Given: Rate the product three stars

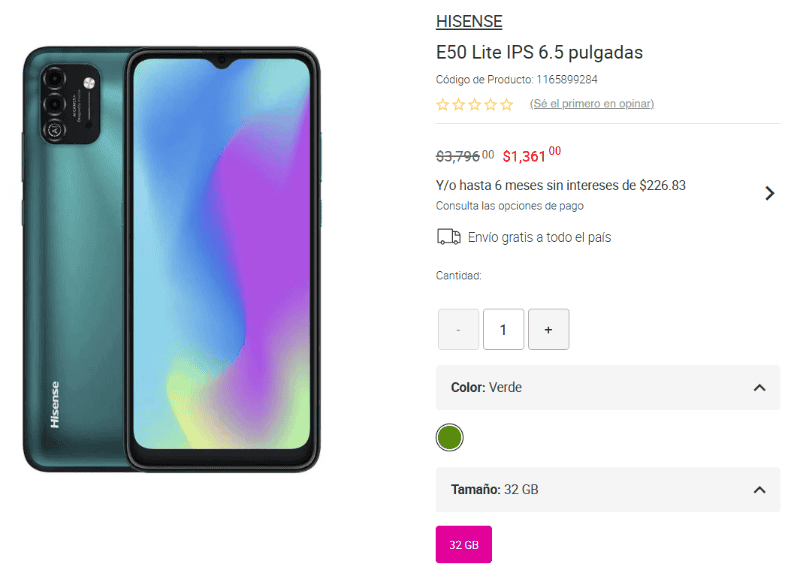Looking at the screenshot, I should [x=475, y=104].
